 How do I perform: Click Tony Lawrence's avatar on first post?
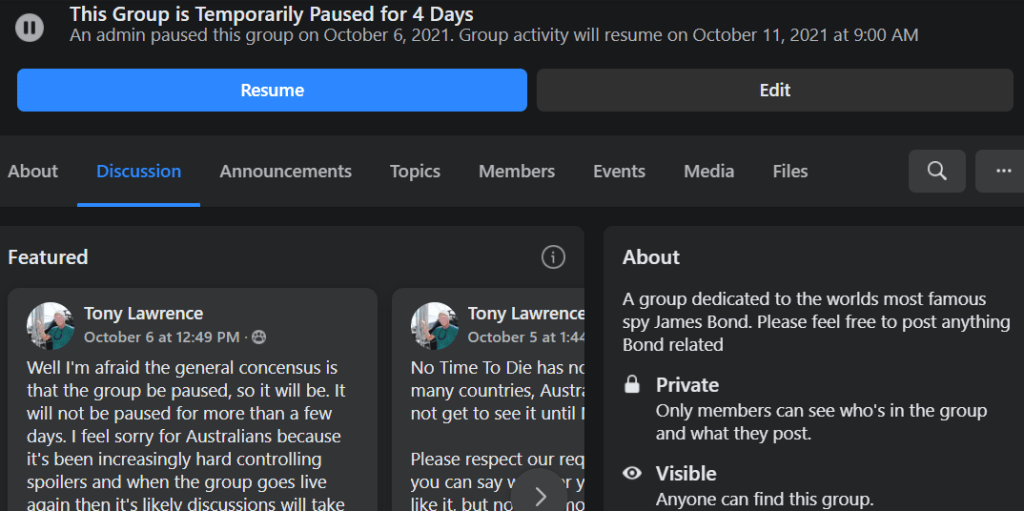[50, 326]
